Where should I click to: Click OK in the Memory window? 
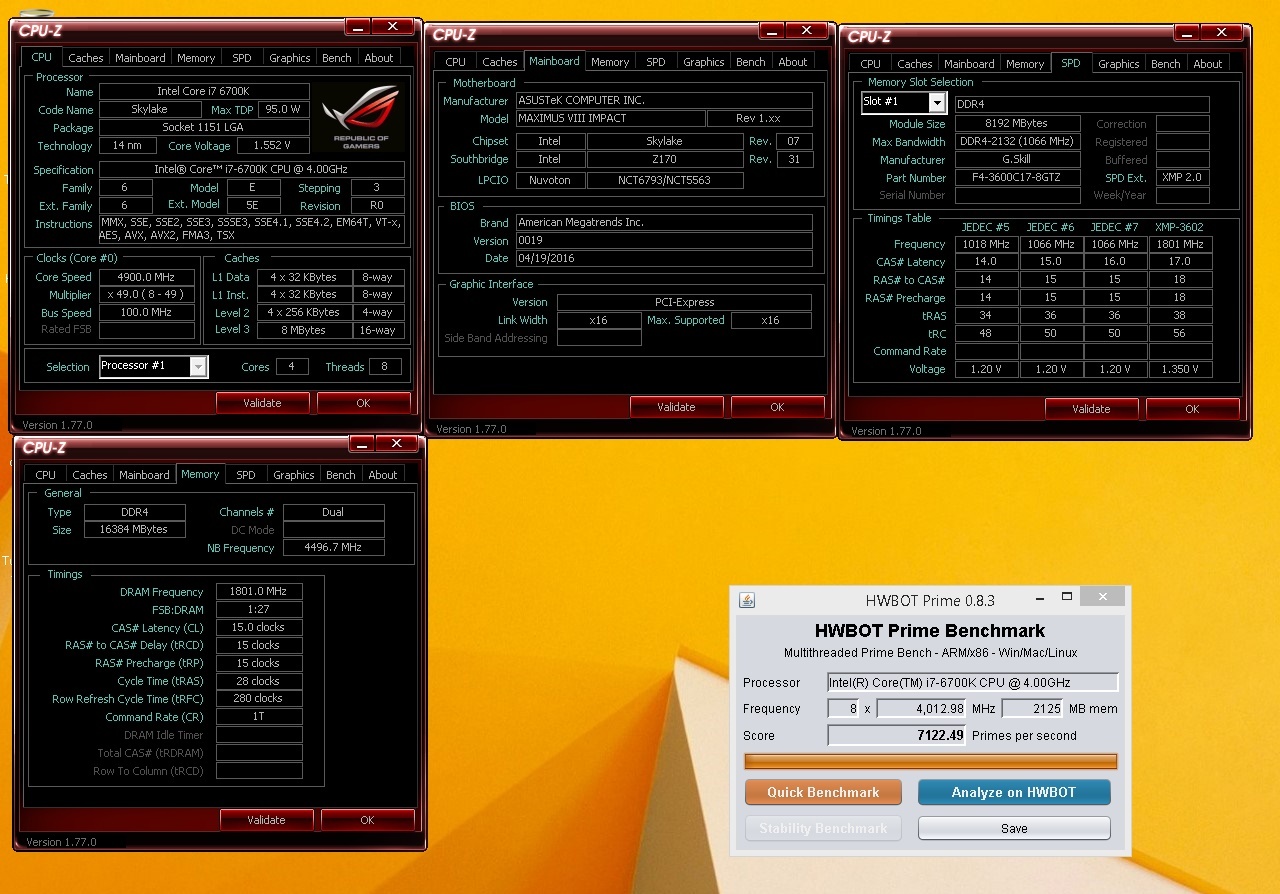pyautogui.click(x=367, y=820)
